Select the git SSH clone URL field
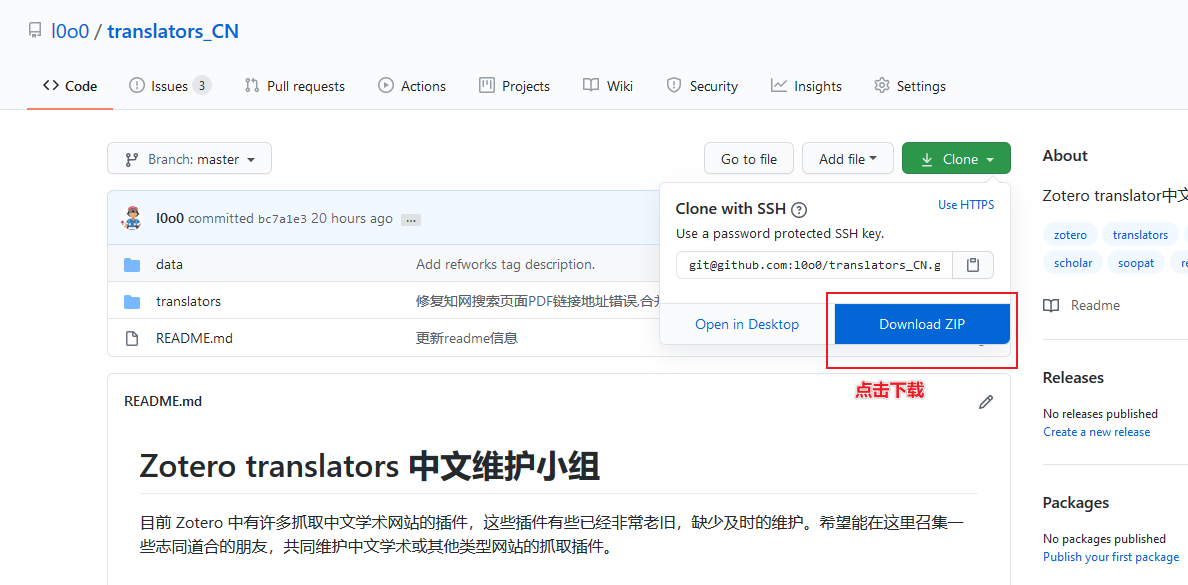Image resolution: width=1188 pixels, height=585 pixels. point(814,265)
